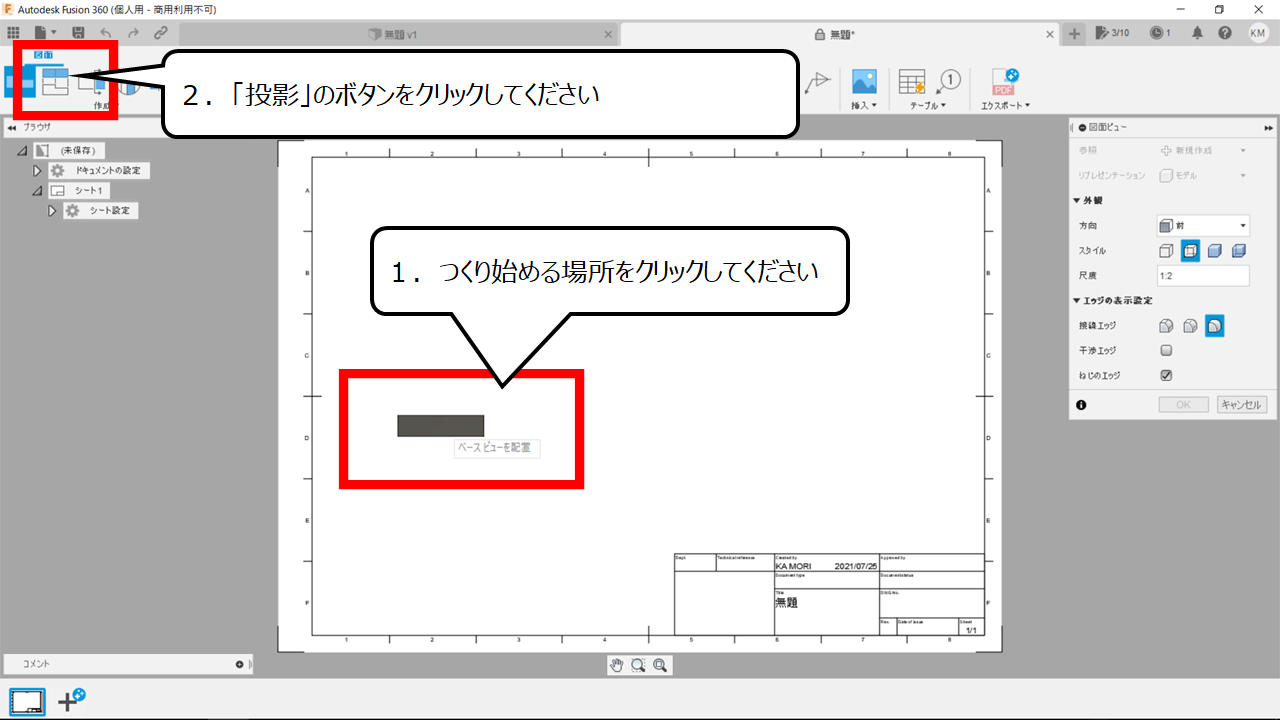Collapse the (未保存) root node
1280x720 pixels.
[x=22, y=151]
